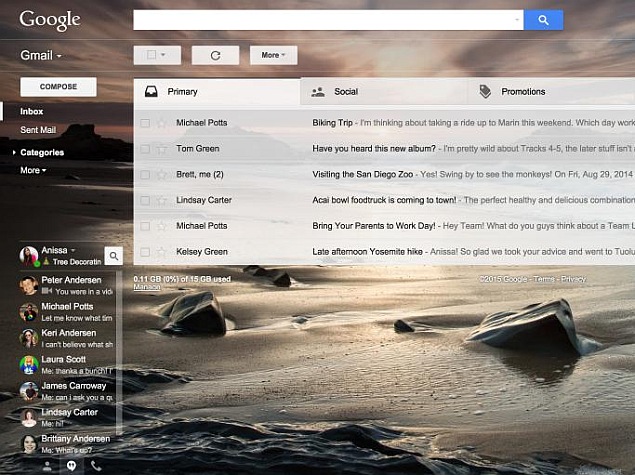Viewport: 635px width, 475px height.
Task: Switch to the Promotions tab
Action: tap(551, 92)
